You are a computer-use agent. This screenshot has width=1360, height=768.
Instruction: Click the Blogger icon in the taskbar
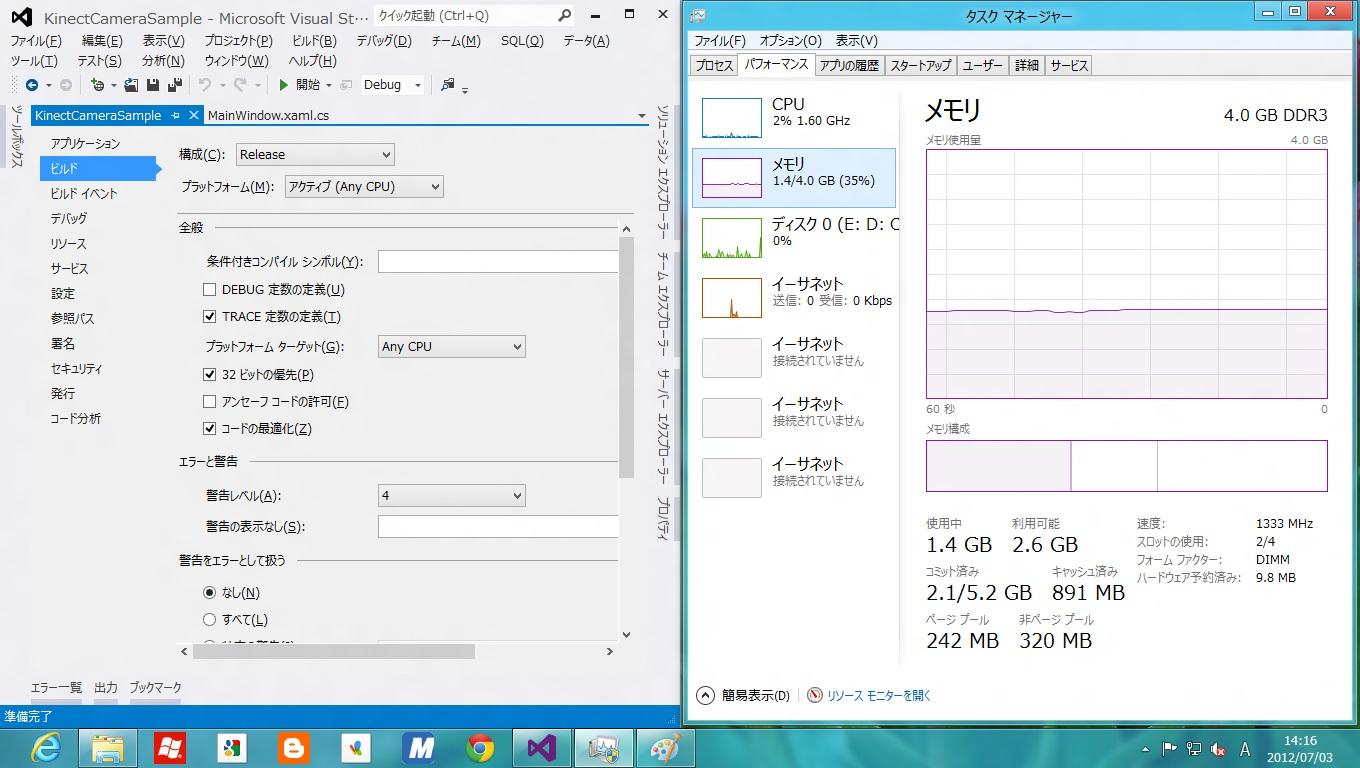294,748
